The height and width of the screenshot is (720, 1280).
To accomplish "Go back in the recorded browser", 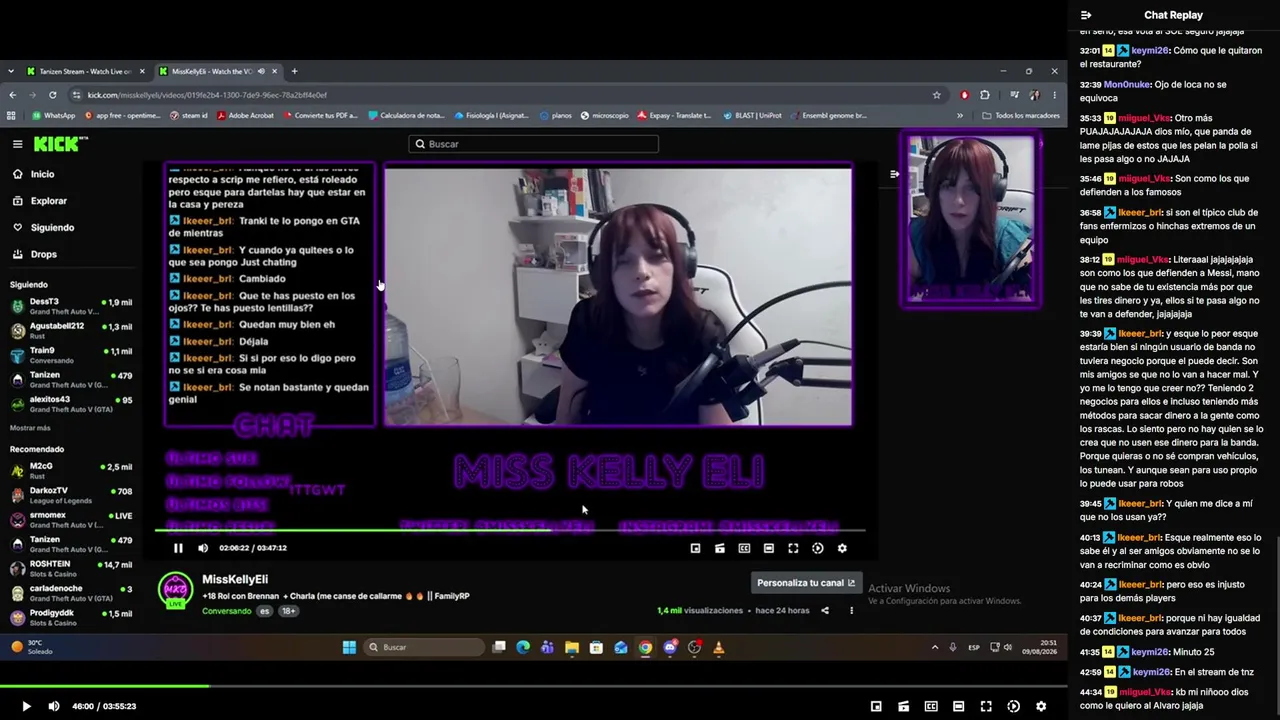I will (x=12, y=95).
